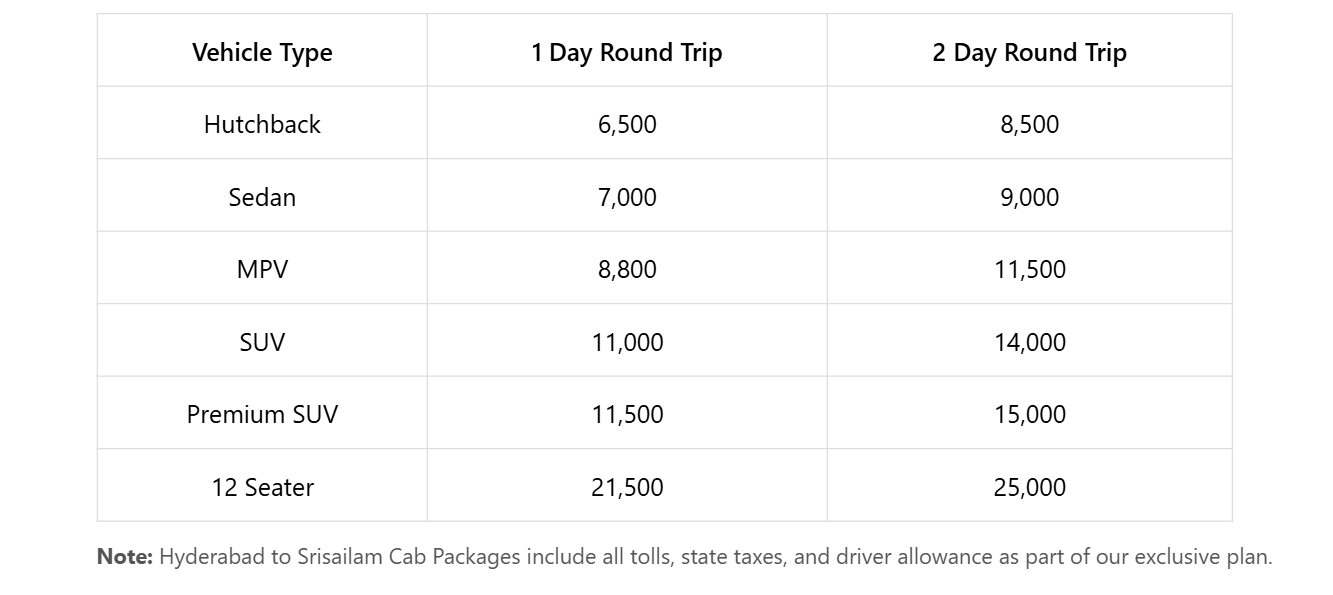Select the Hutchback row label
This screenshot has height=595, width=1333.
[x=262, y=124]
